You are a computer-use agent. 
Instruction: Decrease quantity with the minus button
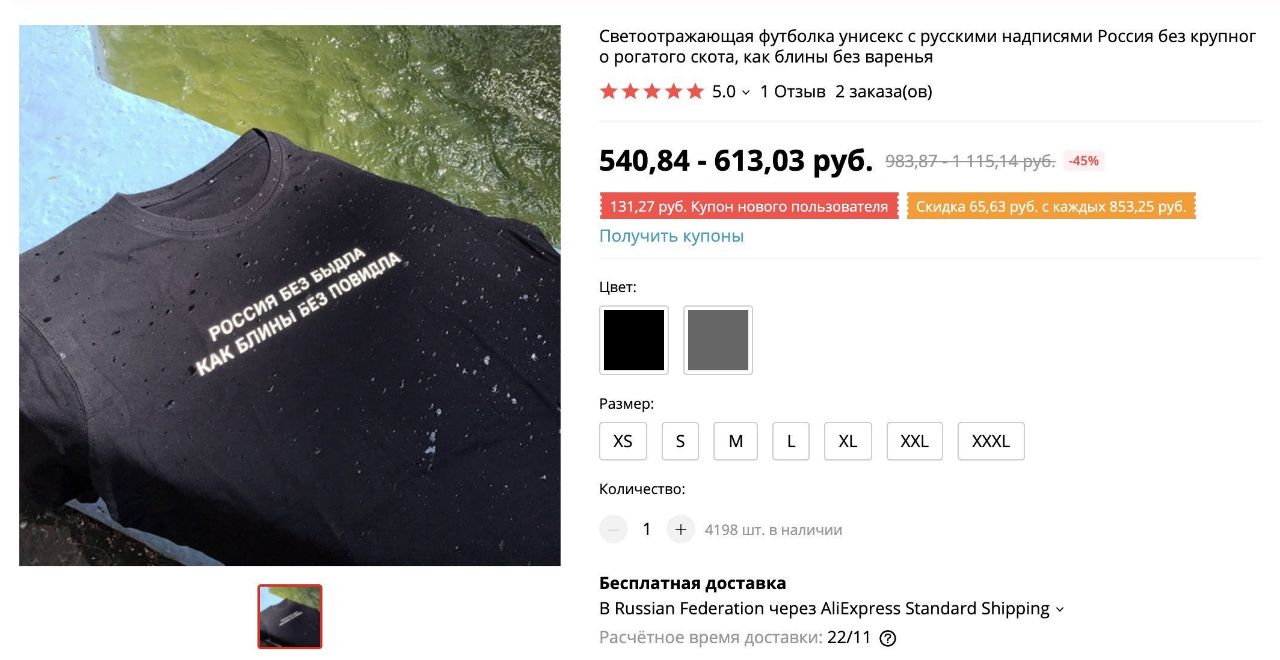[613, 529]
